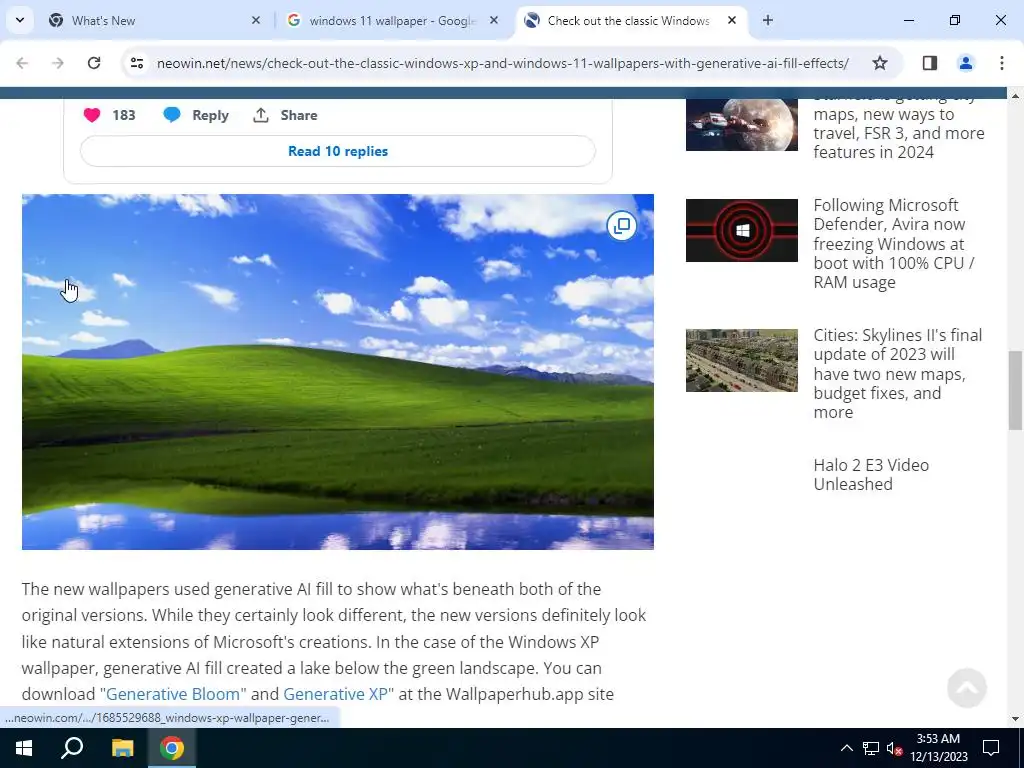
Task: Click the browser reload button
Action: (94, 63)
